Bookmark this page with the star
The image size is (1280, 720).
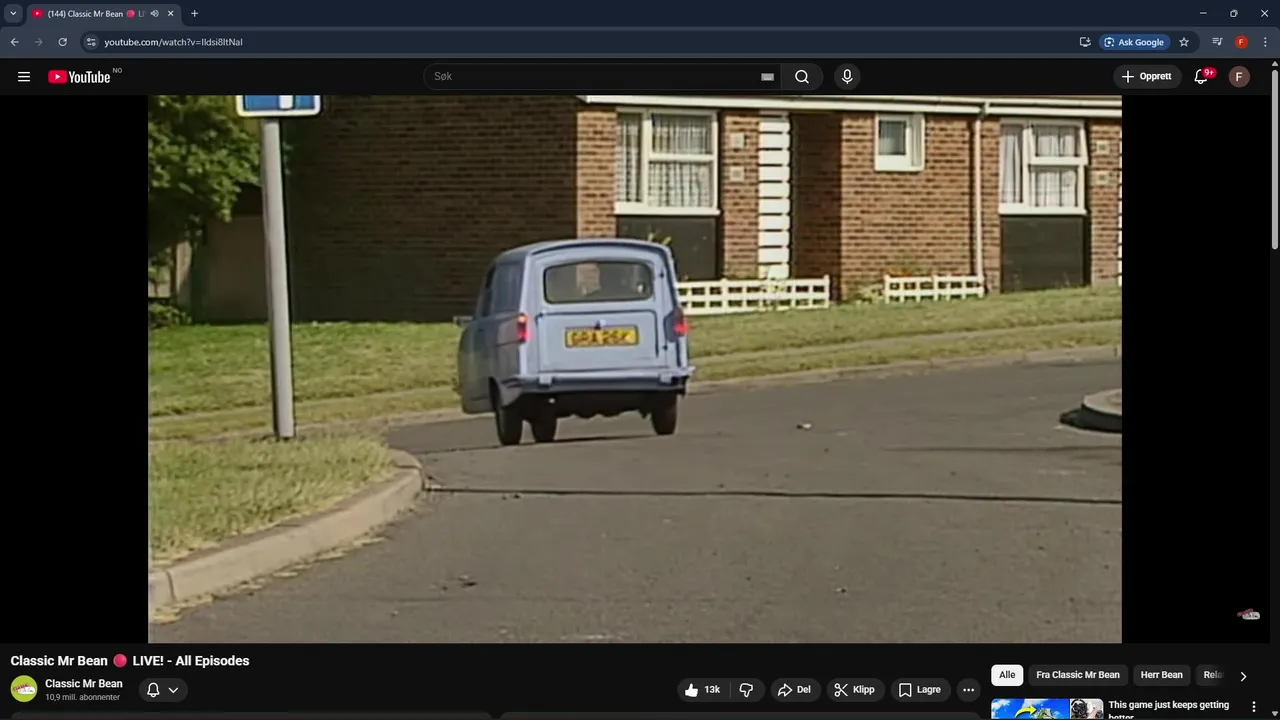pos(1184,42)
